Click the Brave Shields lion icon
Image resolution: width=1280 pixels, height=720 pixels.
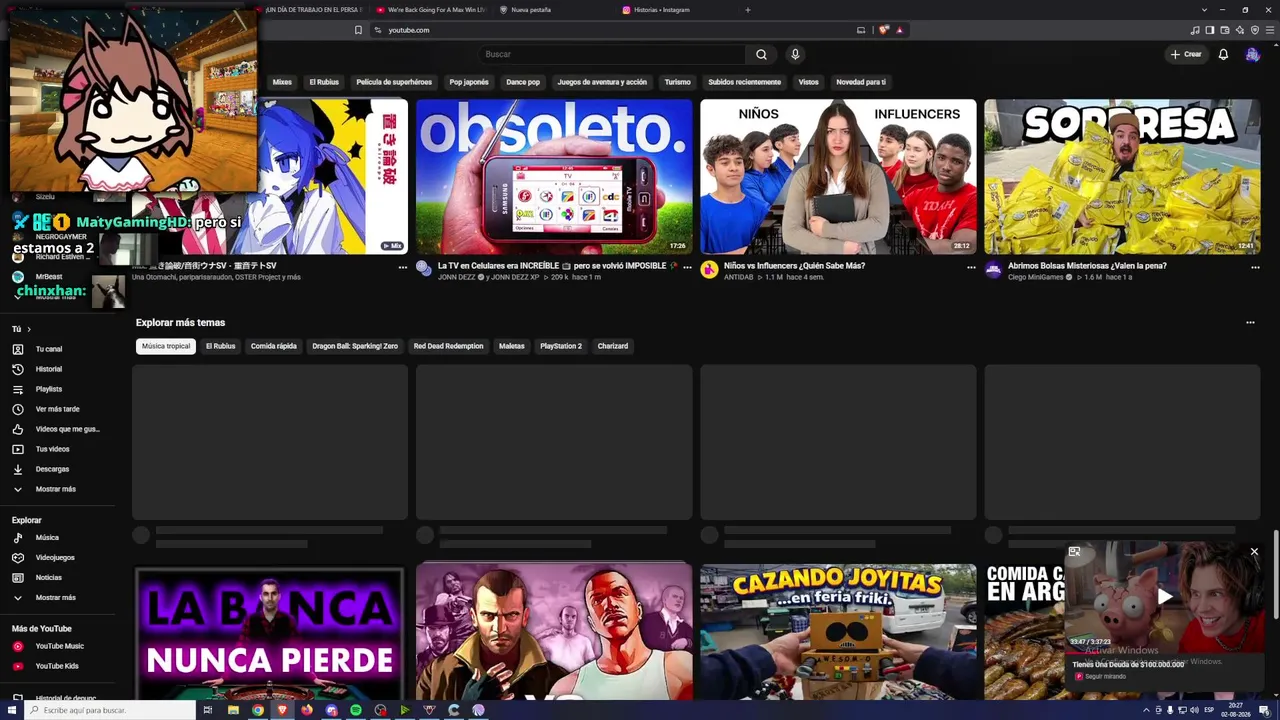click(884, 30)
